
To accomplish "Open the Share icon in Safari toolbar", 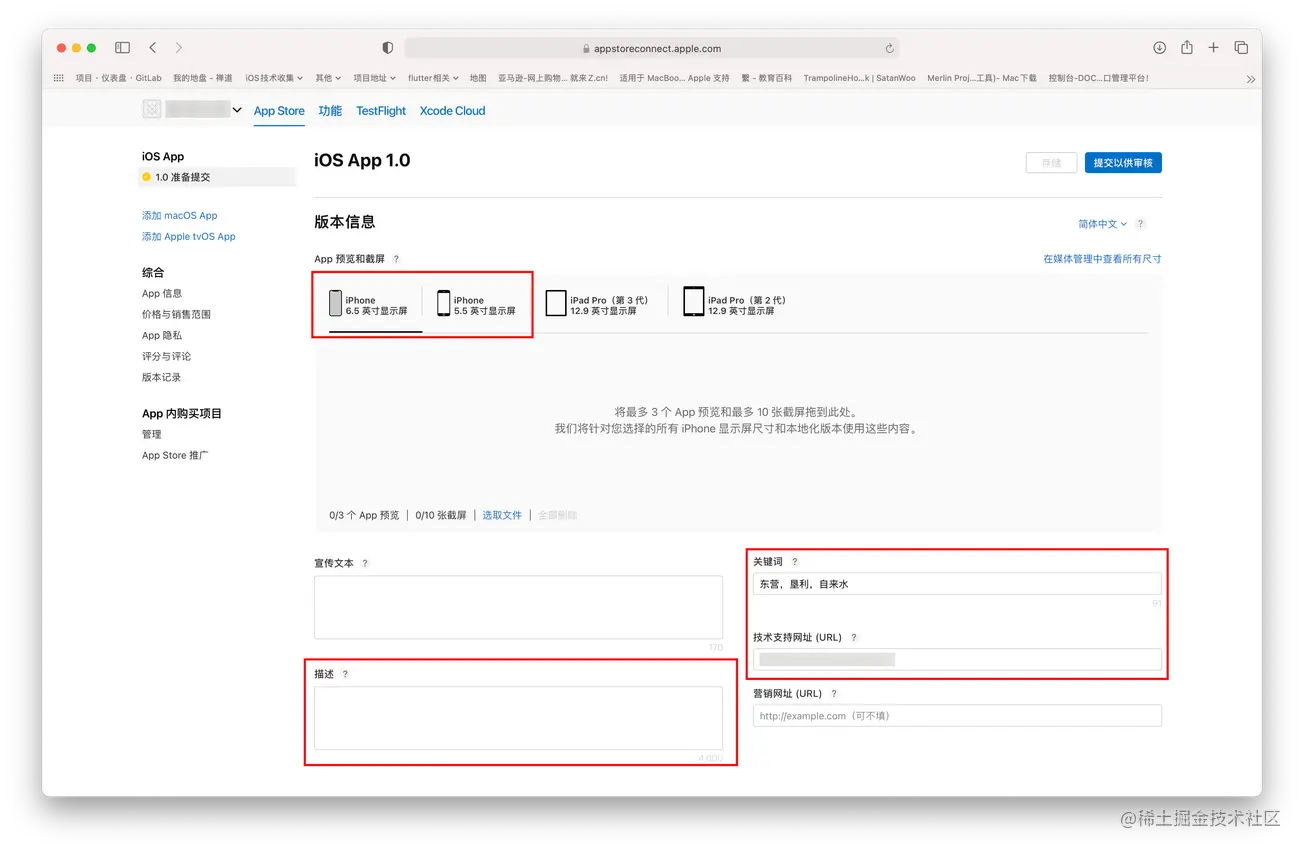I will point(1187,47).
